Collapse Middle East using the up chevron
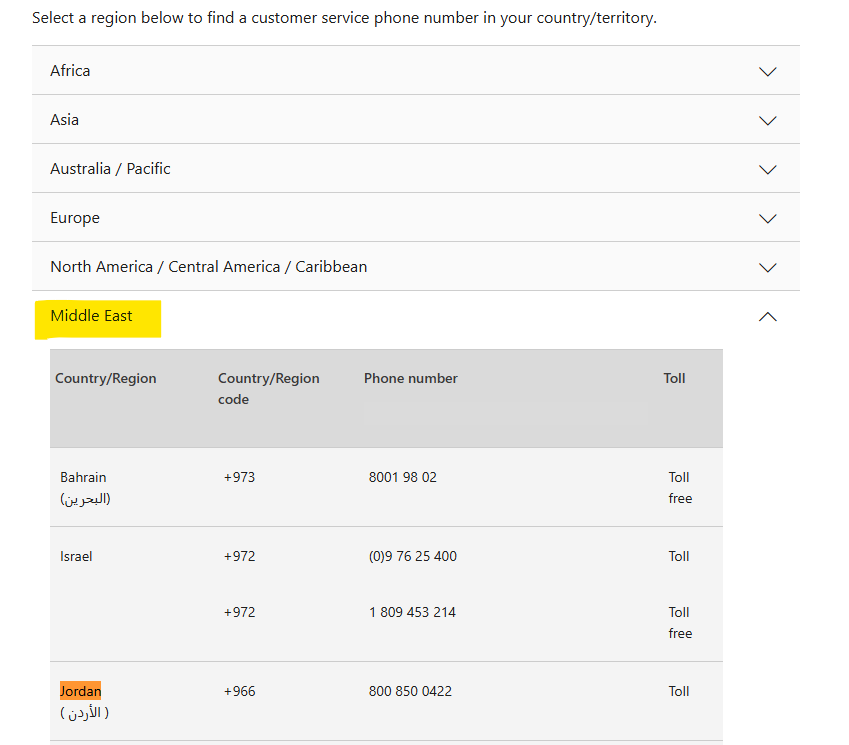Screen dimensions: 849x745 (x=767, y=317)
